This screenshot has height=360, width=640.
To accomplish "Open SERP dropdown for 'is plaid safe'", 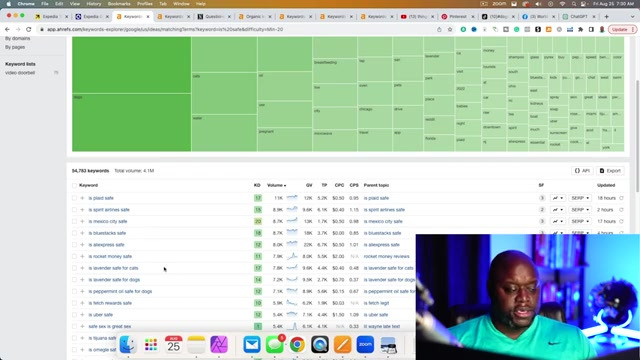I will 580,198.
